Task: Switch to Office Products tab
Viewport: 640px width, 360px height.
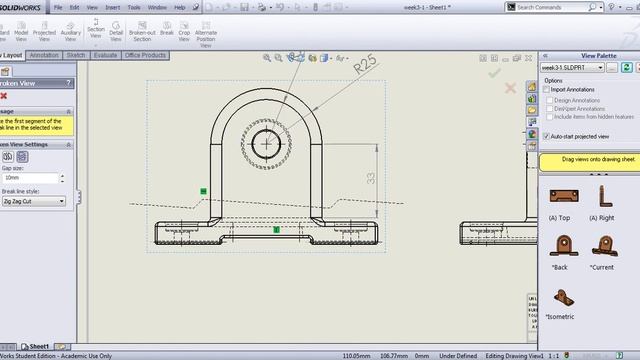Action: point(145,55)
